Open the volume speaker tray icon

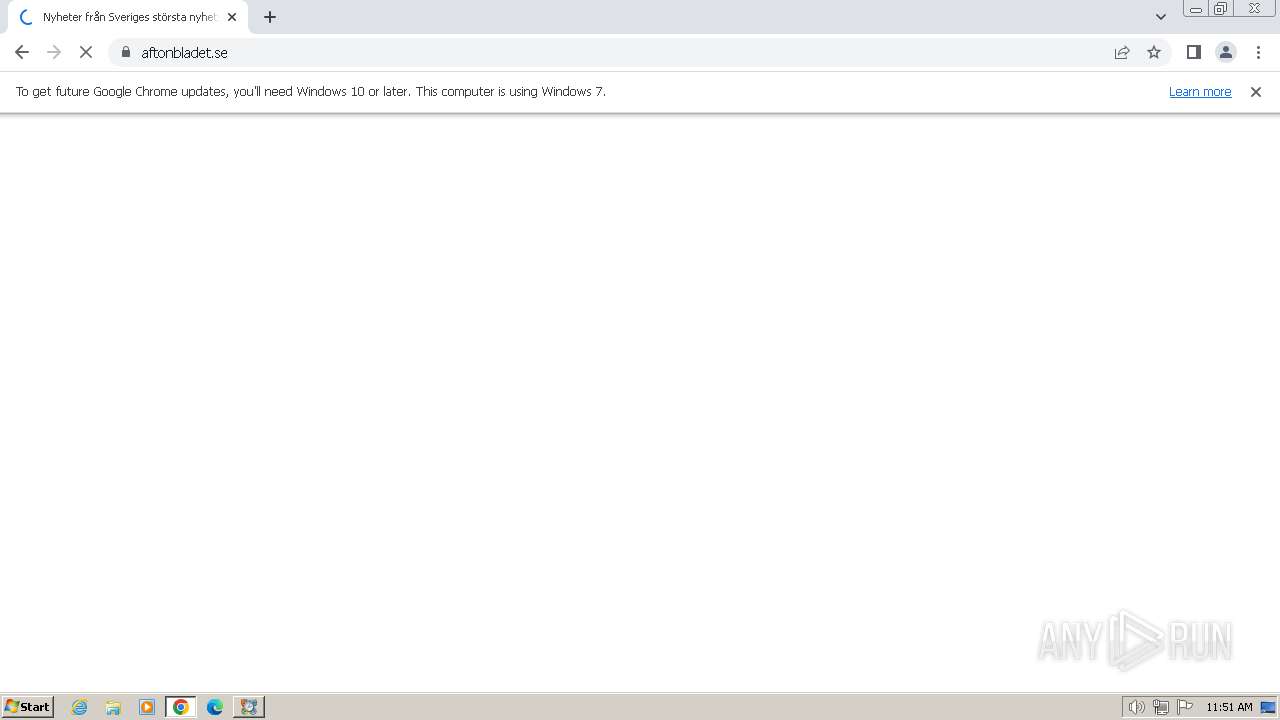pyautogui.click(x=1136, y=707)
